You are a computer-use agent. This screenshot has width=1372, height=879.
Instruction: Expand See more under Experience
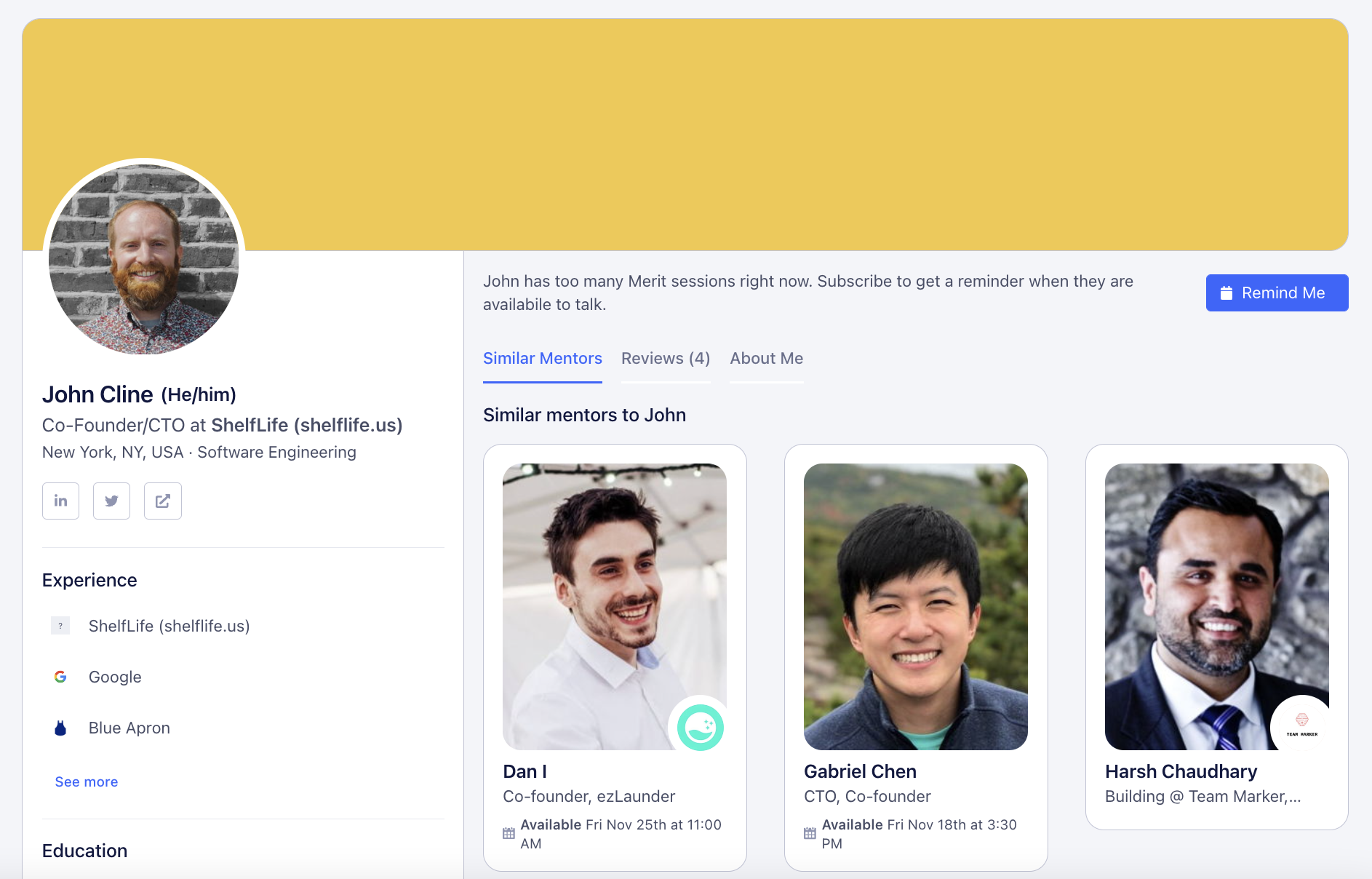(x=86, y=781)
